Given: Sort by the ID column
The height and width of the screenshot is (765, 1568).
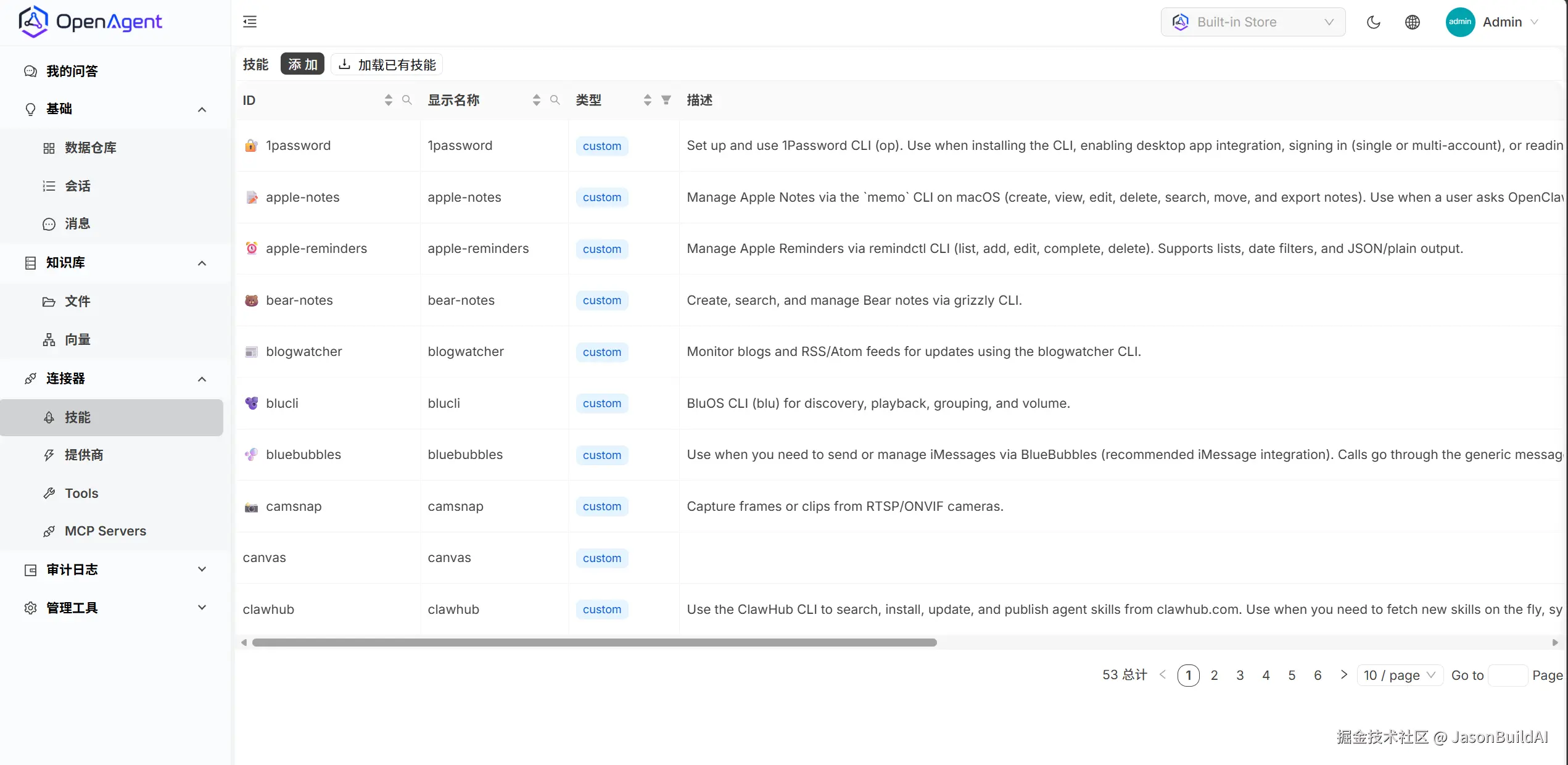Looking at the screenshot, I should (388, 100).
